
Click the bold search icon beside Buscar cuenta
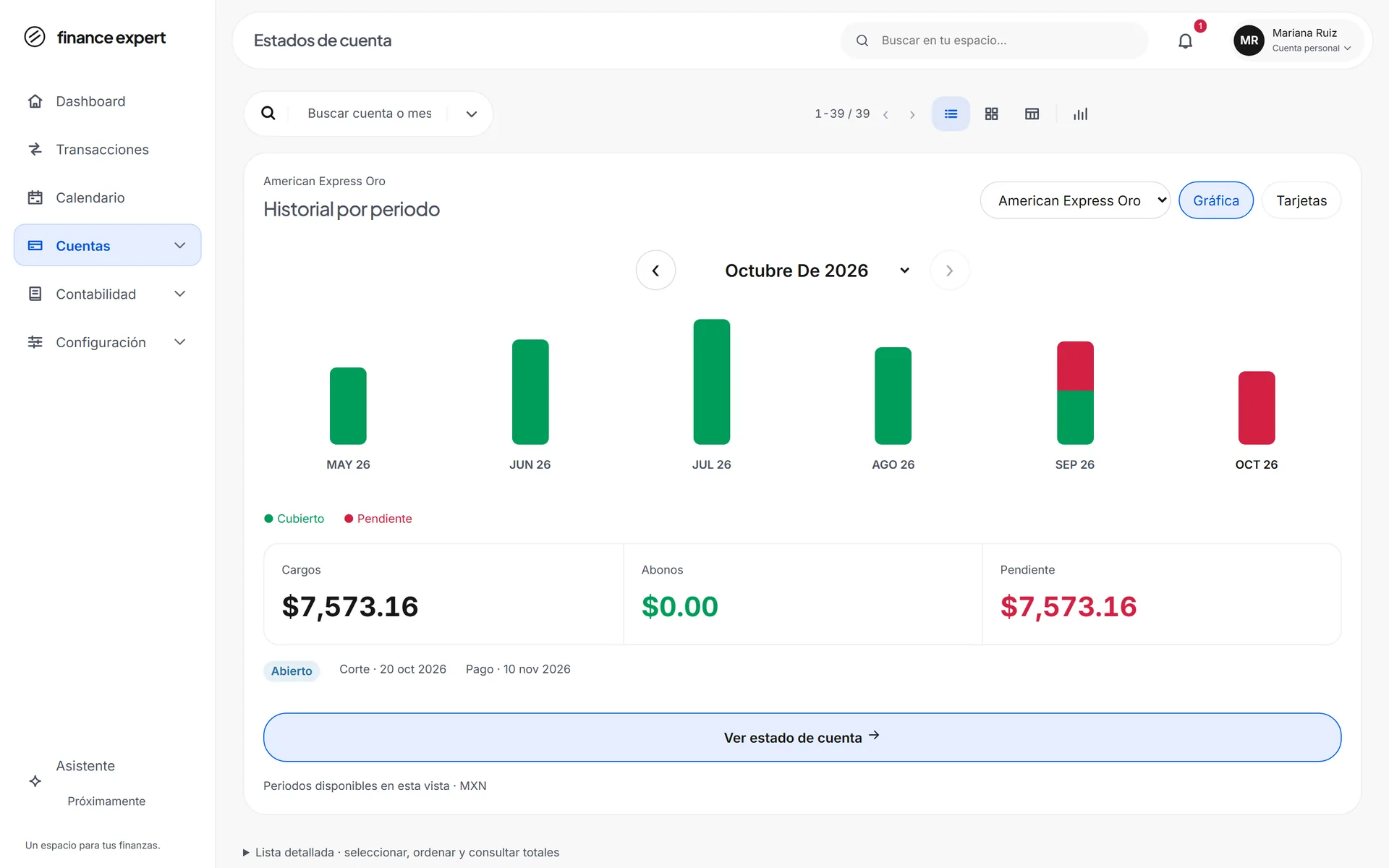coord(268,113)
